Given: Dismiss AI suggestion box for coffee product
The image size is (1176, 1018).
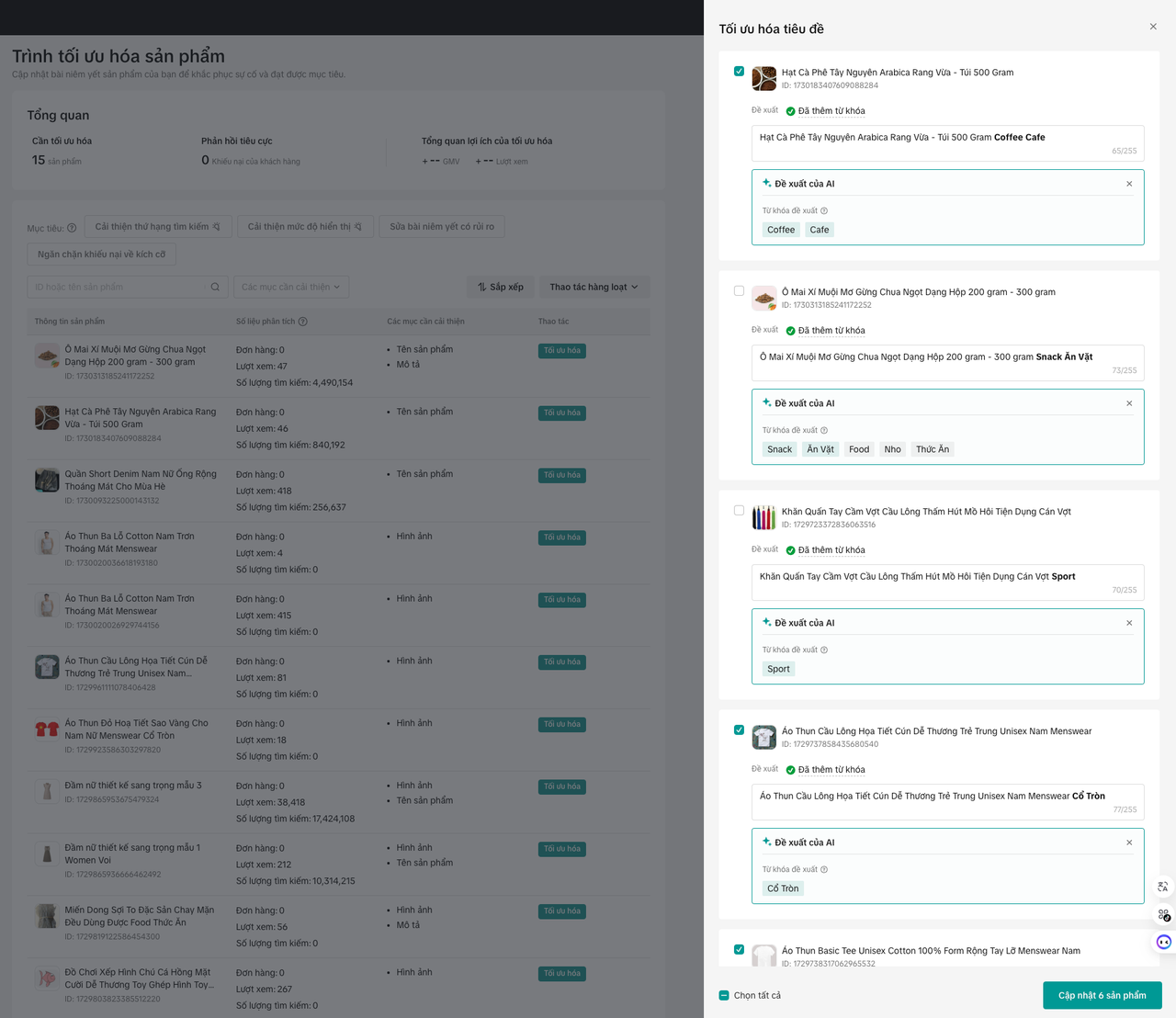Looking at the screenshot, I should [1129, 184].
